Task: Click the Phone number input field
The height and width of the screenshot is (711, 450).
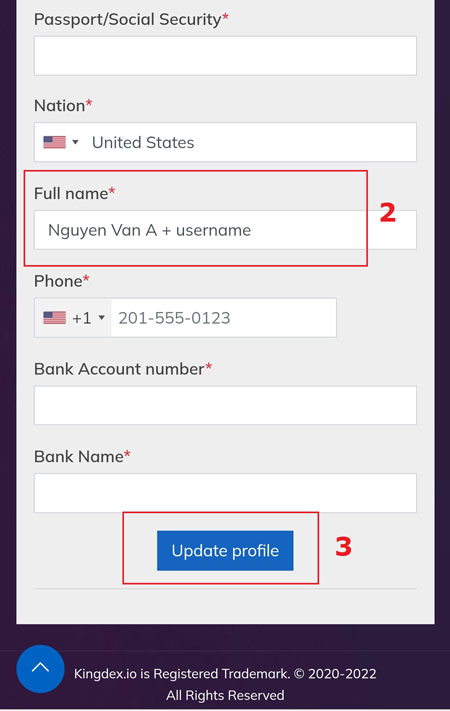Action: 224,317
